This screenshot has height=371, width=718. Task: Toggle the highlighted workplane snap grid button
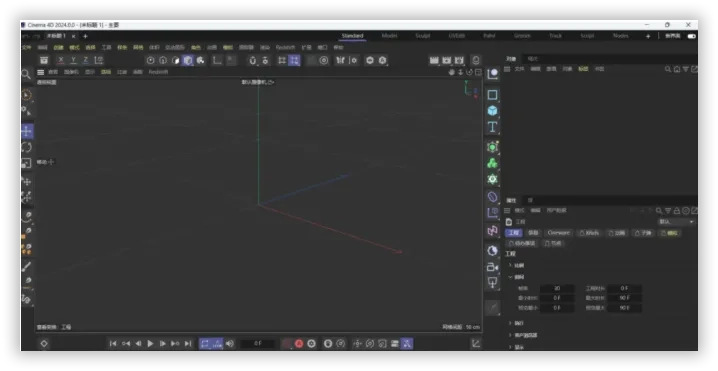point(294,60)
